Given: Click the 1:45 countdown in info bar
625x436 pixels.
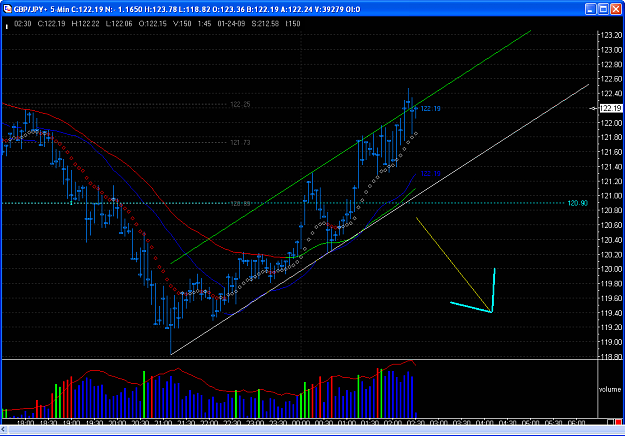Looking at the screenshot, I should pyautogui.click(x=204, y=24).
